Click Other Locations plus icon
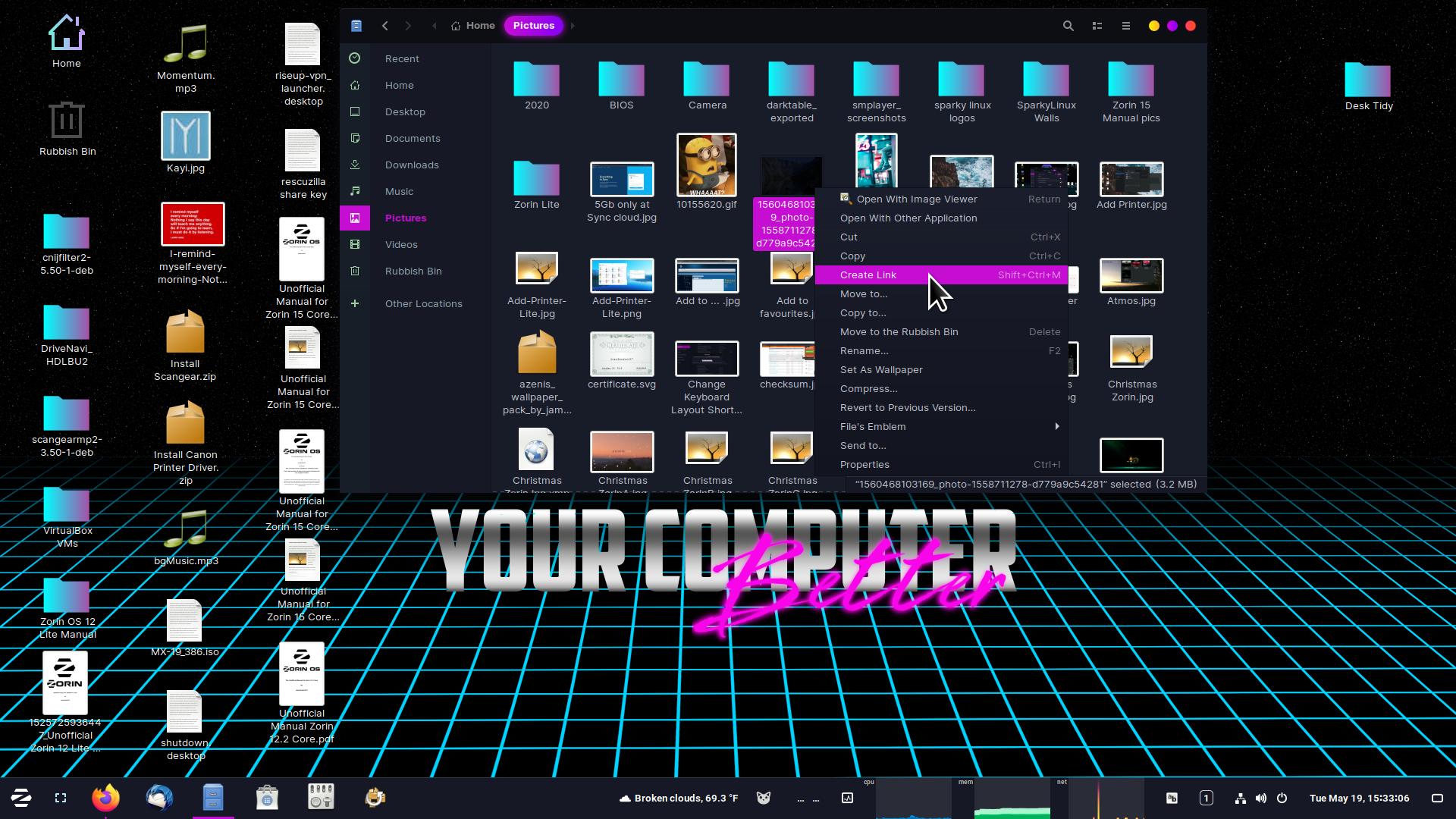The height and width of the screenshot is (819, 1456). (355, 303)
